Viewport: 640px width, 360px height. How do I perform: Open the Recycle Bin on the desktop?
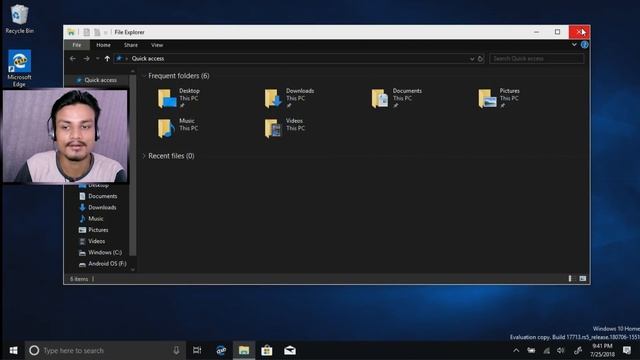(19, 19)
